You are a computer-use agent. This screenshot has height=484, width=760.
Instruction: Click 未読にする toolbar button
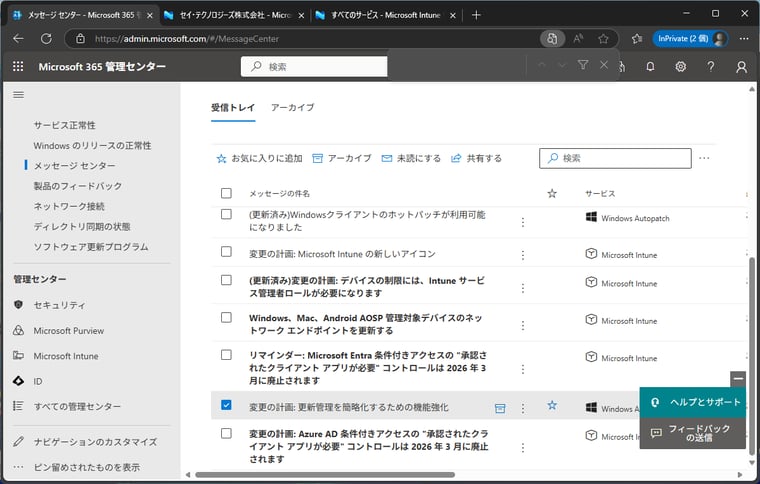point(411,158)
